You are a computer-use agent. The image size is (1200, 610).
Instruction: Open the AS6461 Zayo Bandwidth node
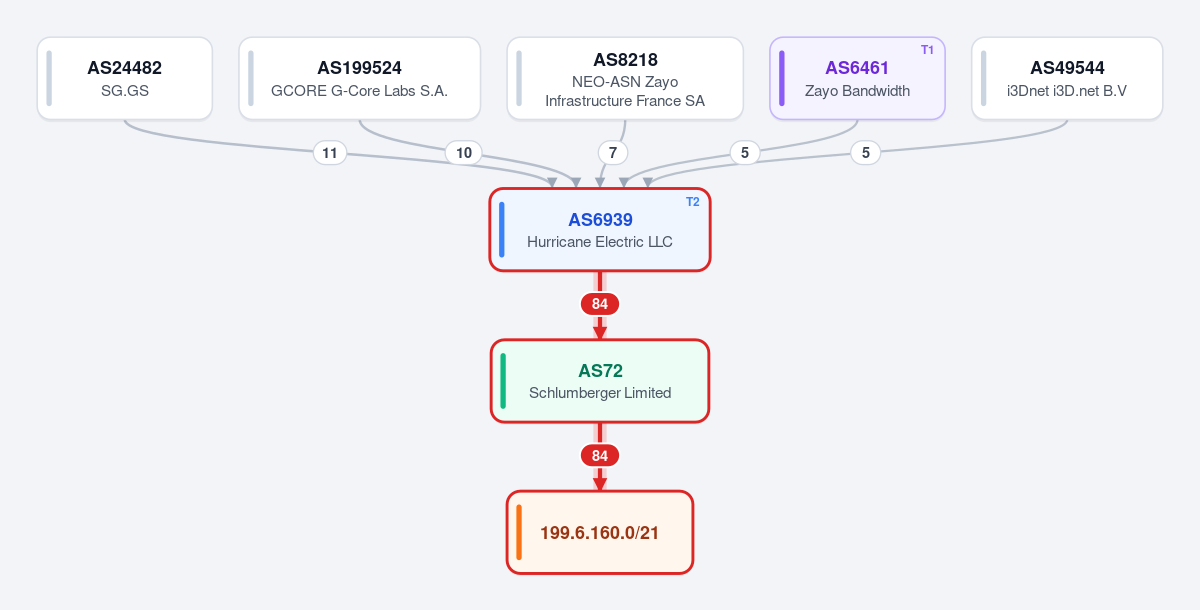(858, 79)
